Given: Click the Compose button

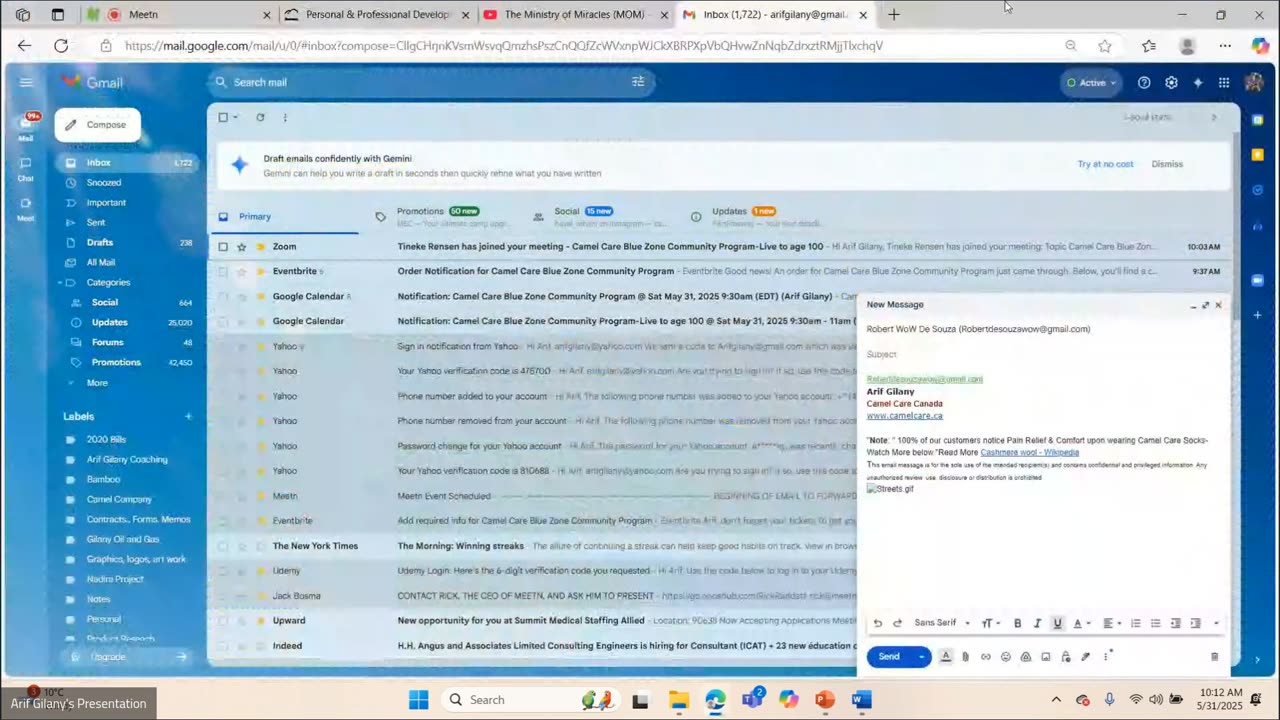Looking at the screenshot, I should [97, 125].
